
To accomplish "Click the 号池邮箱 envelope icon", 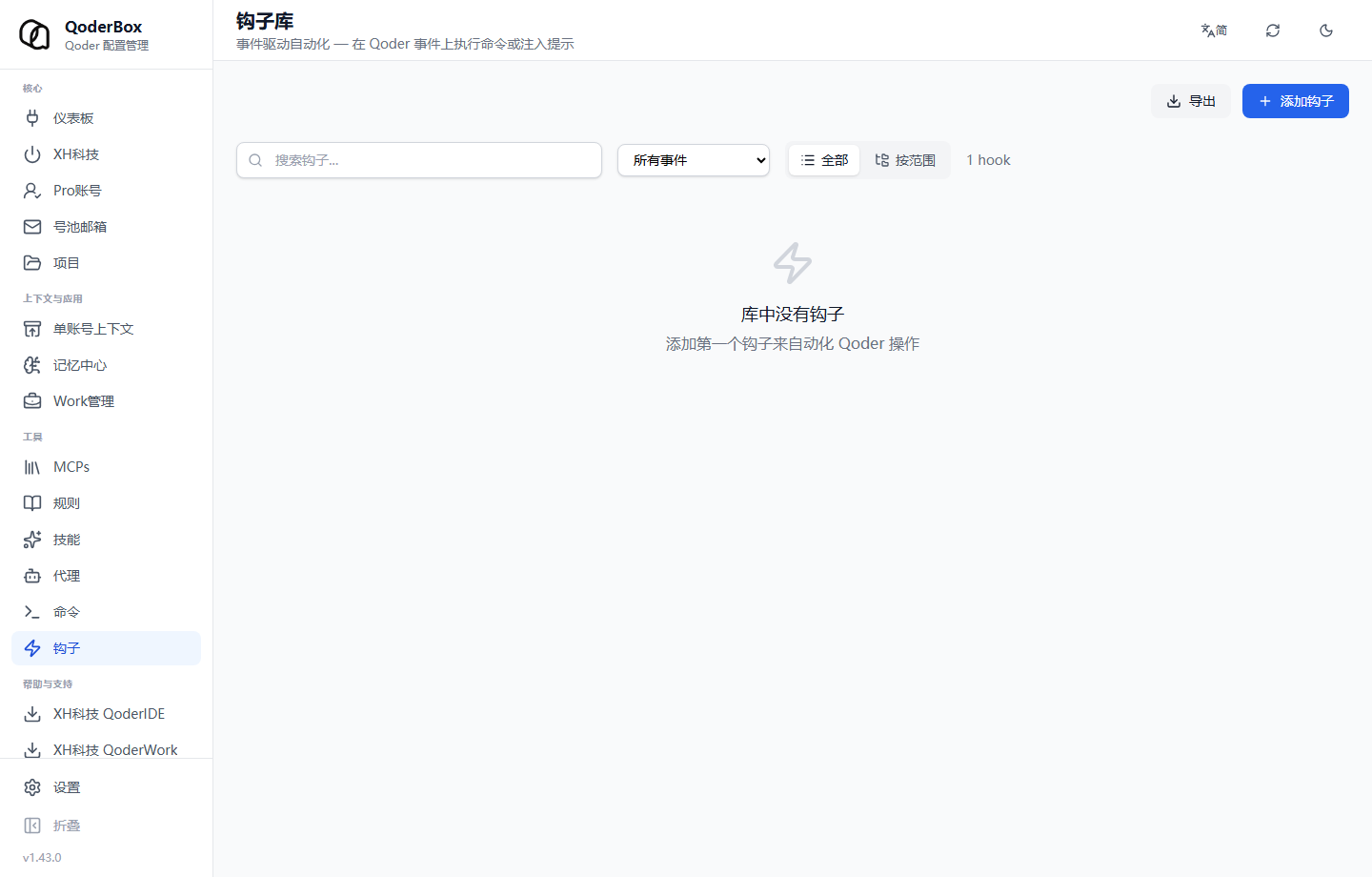I will pyautogui.click(x=32, y=227).
